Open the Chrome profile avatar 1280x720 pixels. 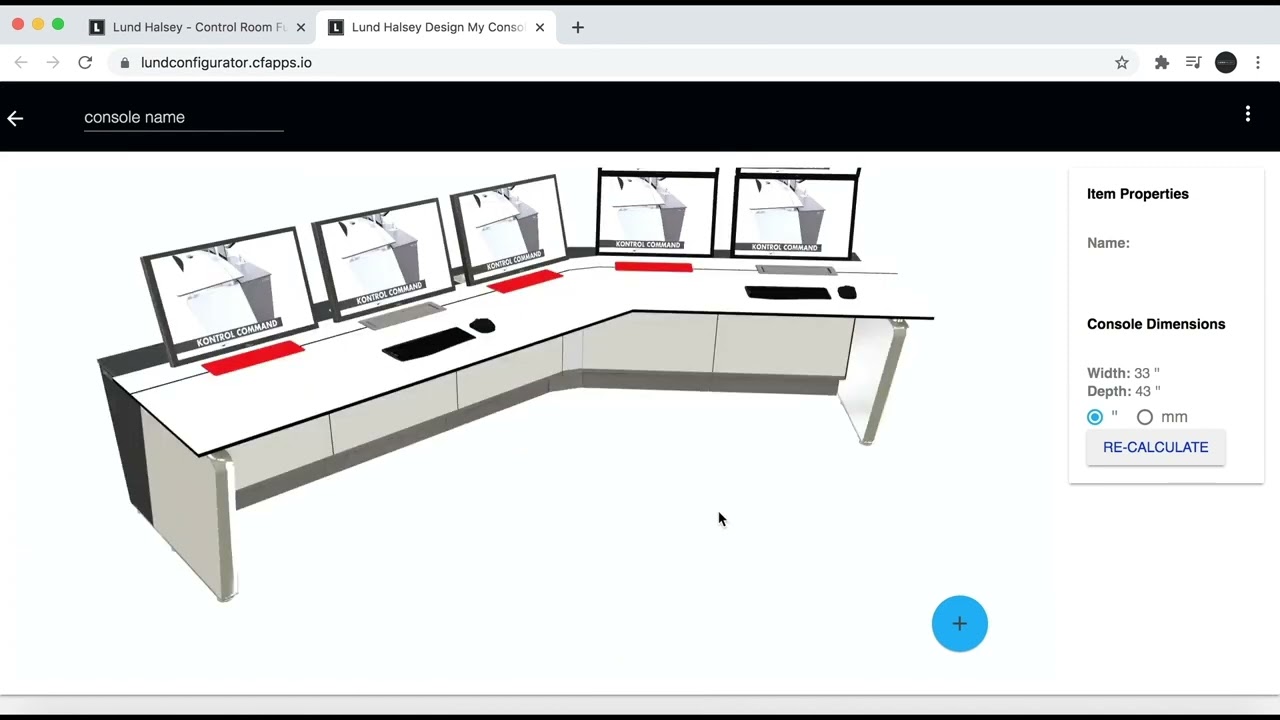point(1226,62)
